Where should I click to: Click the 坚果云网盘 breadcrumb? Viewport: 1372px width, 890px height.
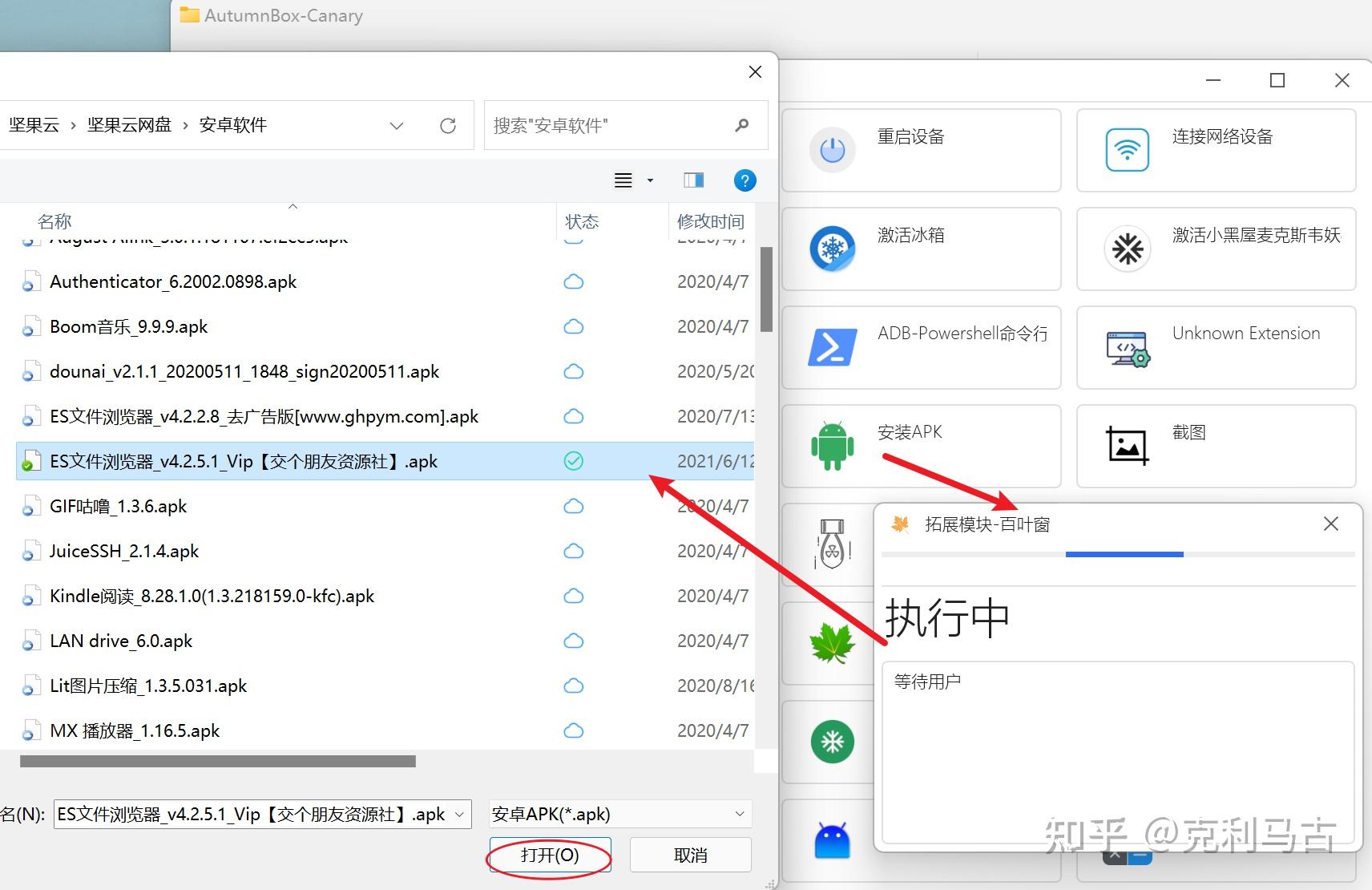(129, 125)
